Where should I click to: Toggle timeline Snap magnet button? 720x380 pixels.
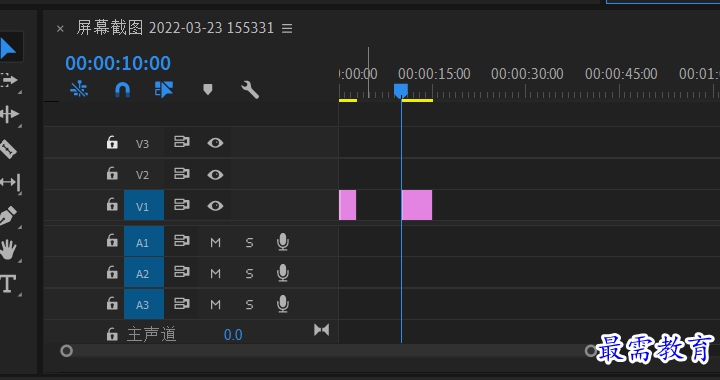[122, 89]
